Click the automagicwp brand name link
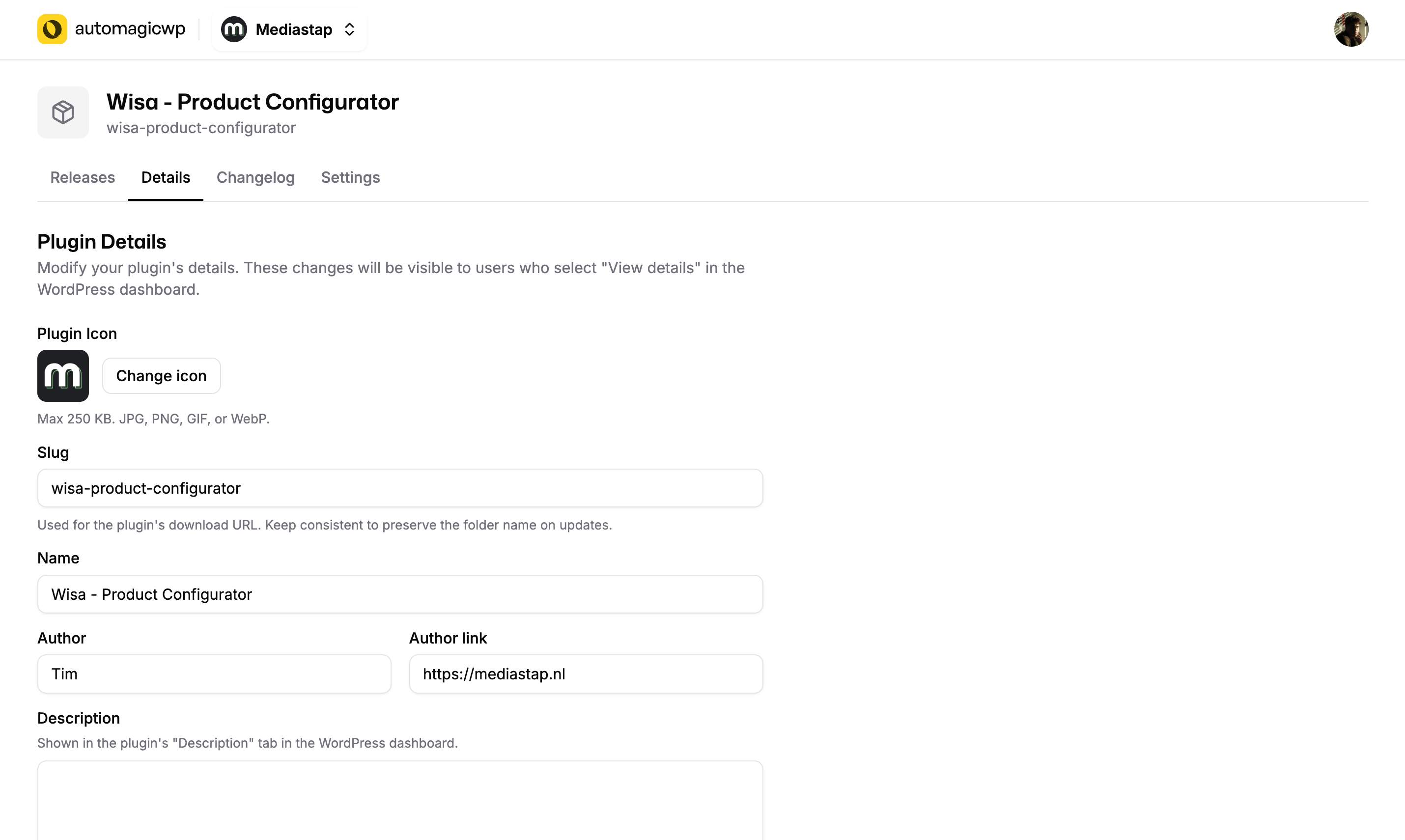The image size is (1405, 840). 130,29
